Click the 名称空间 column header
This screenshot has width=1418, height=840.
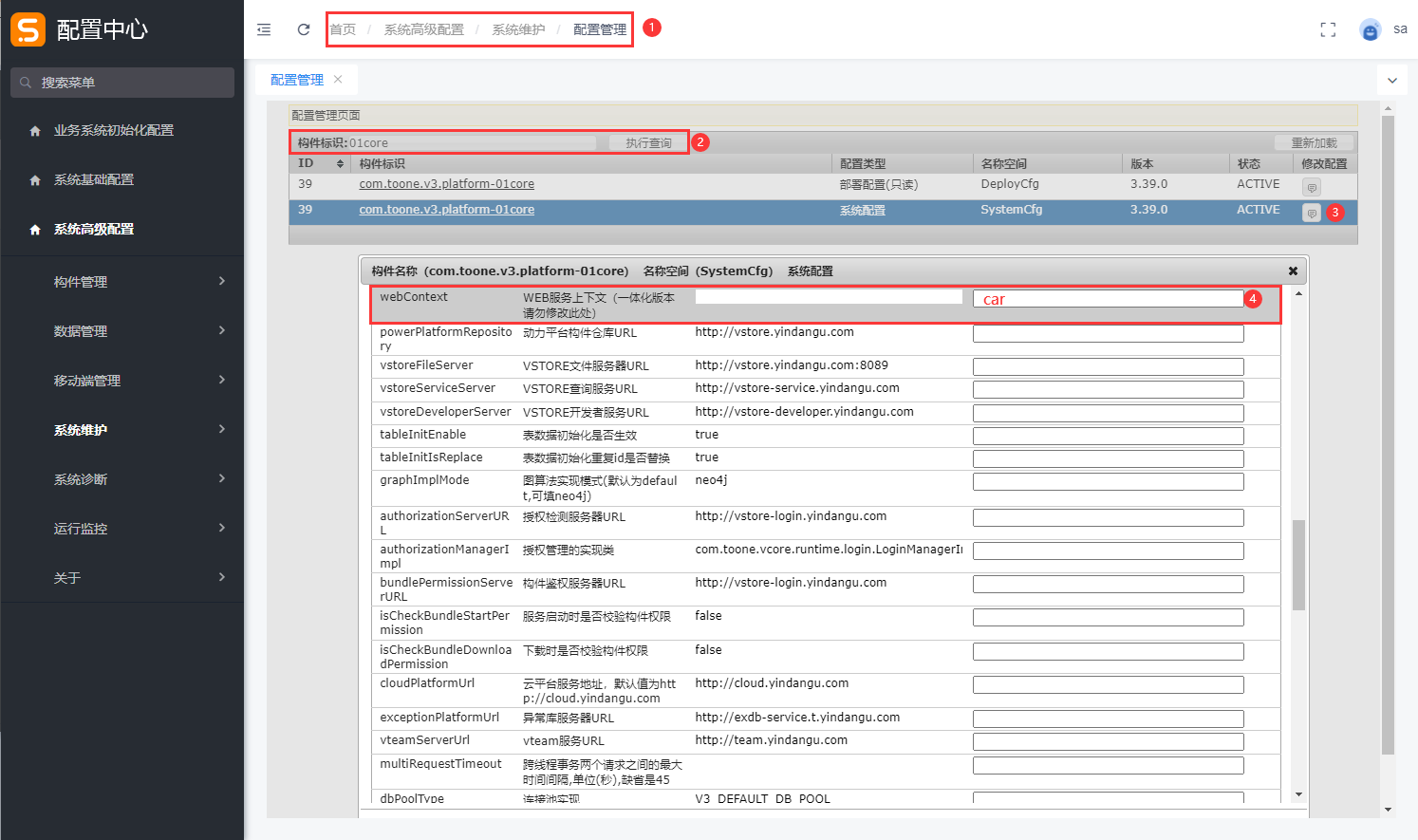point(1048,163)
